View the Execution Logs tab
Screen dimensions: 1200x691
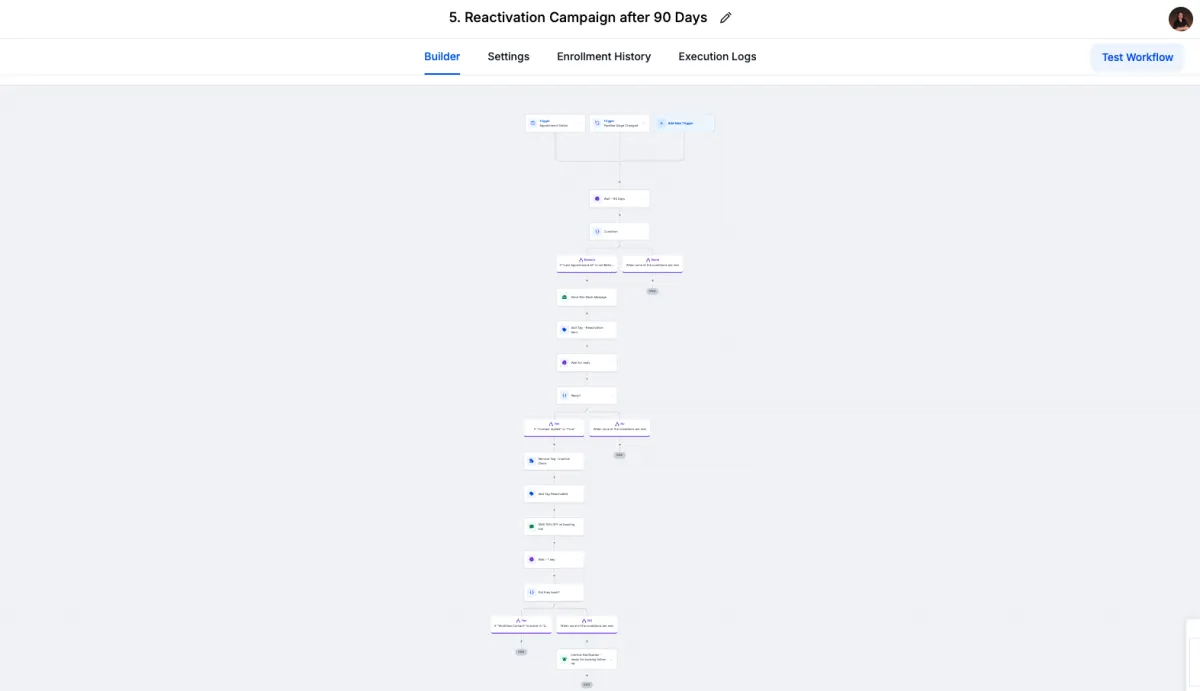coord(717,57)
